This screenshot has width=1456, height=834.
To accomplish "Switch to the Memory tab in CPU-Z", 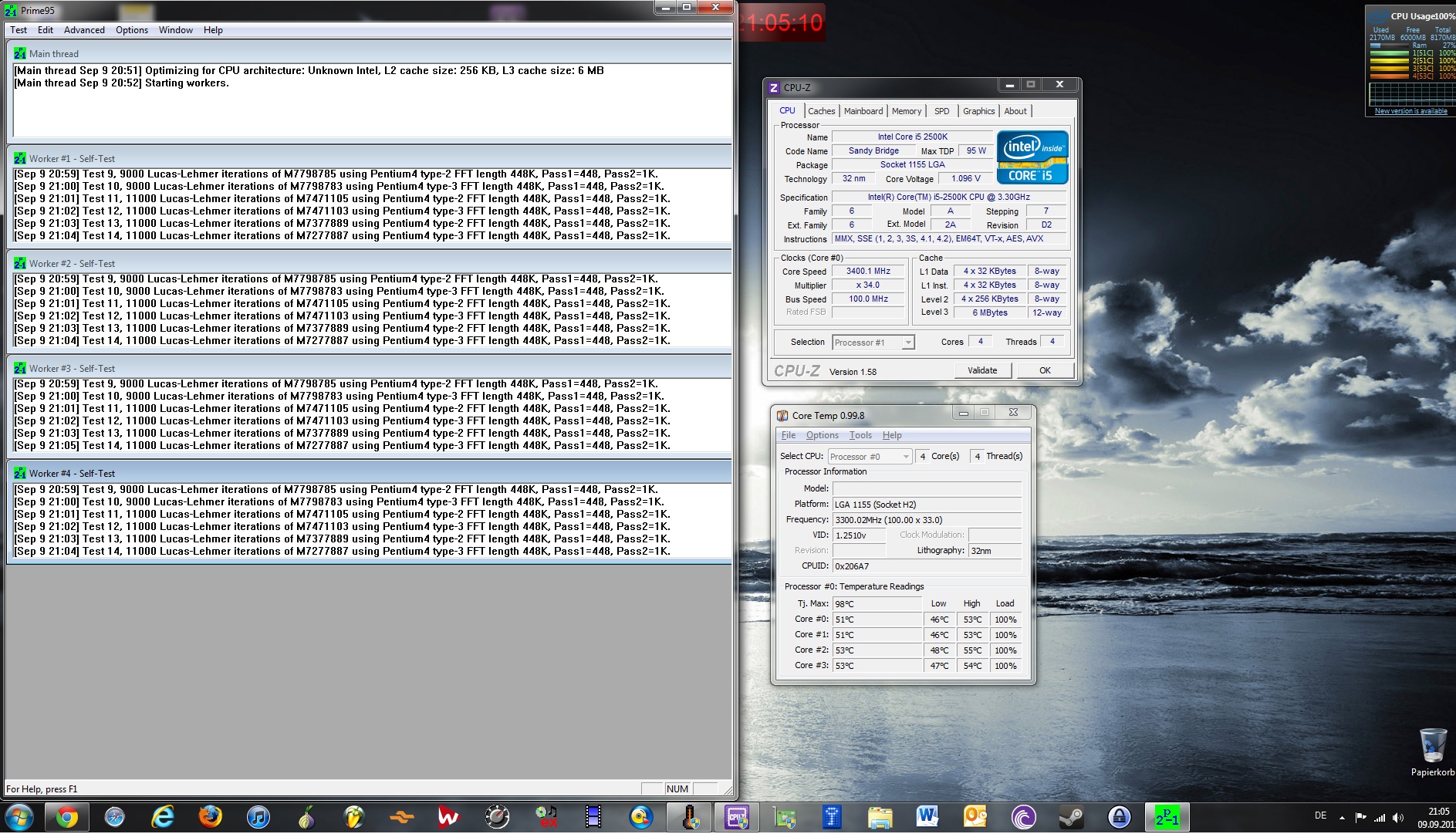I will tap(906, 111).
